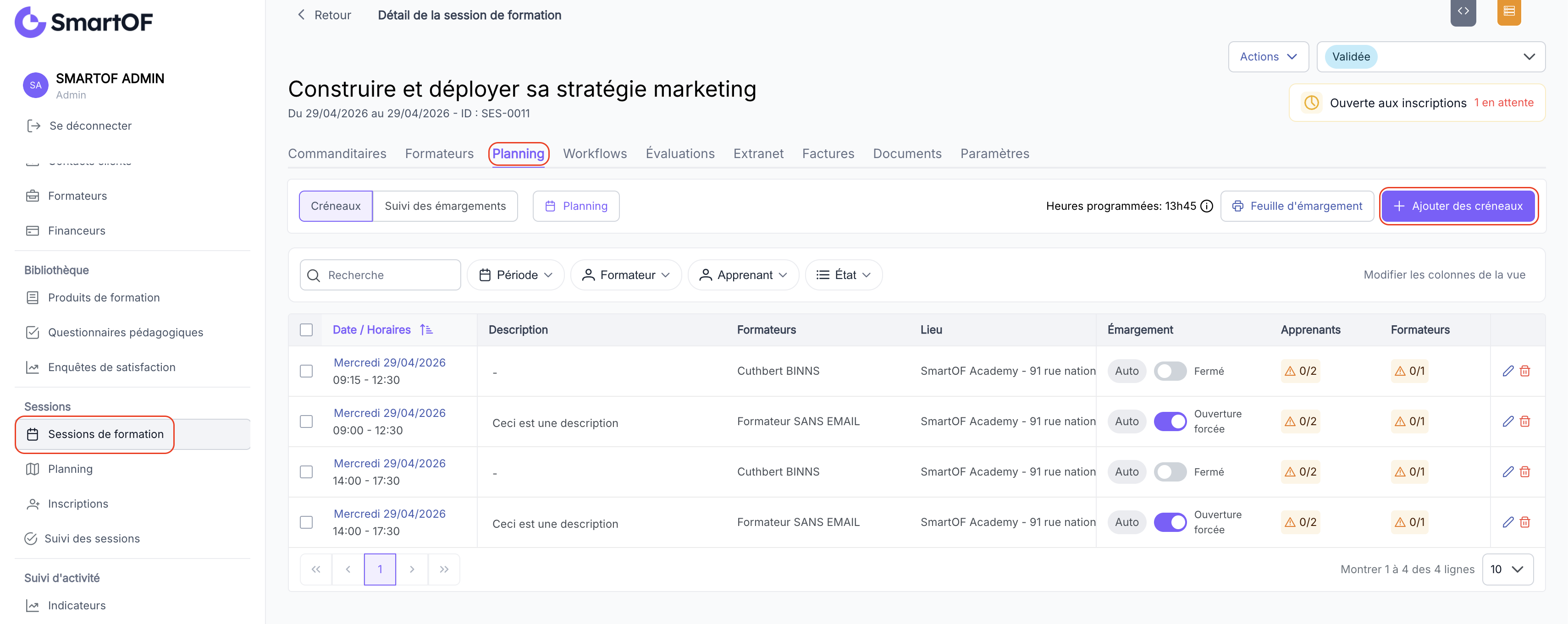The height and width of the screenshot is (624, 1568).
Task: Click the Recherche search field
Action: pyautogui.click(x=380, y=275)
